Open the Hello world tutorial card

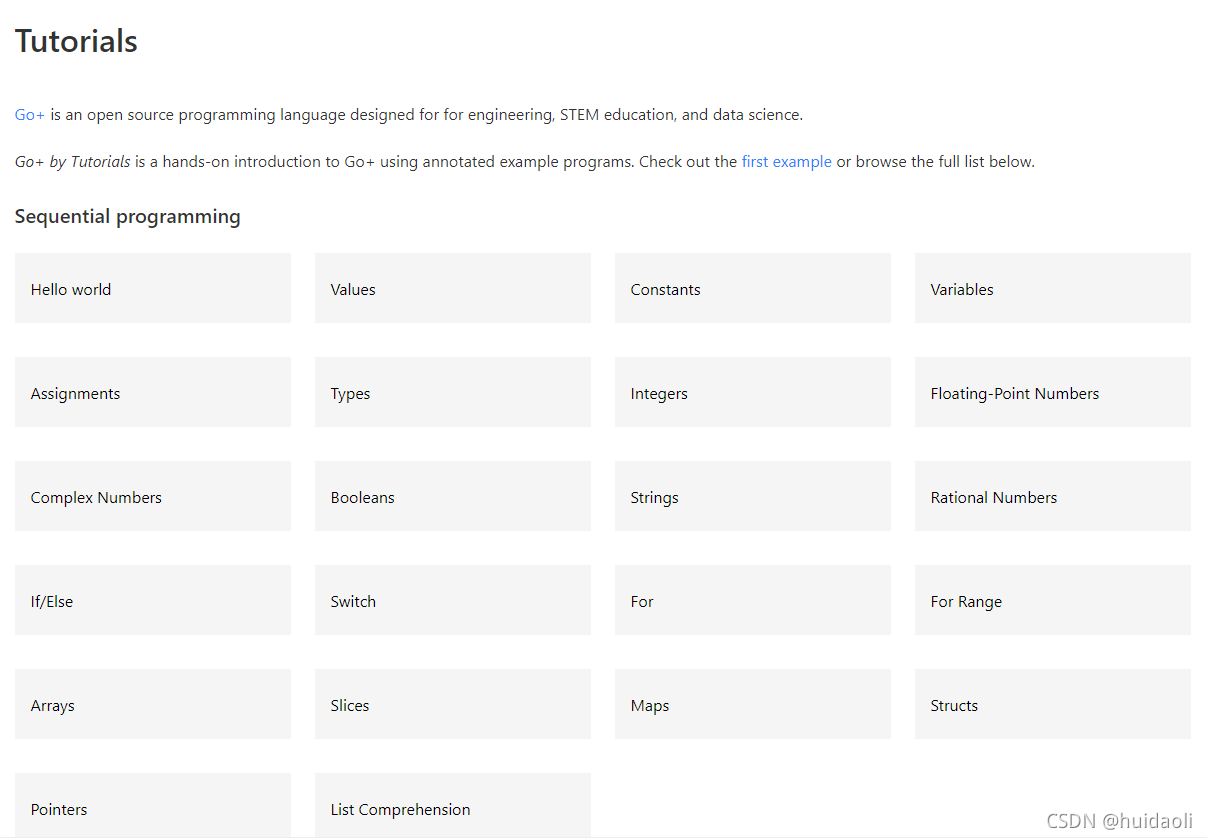click(153, 288)
